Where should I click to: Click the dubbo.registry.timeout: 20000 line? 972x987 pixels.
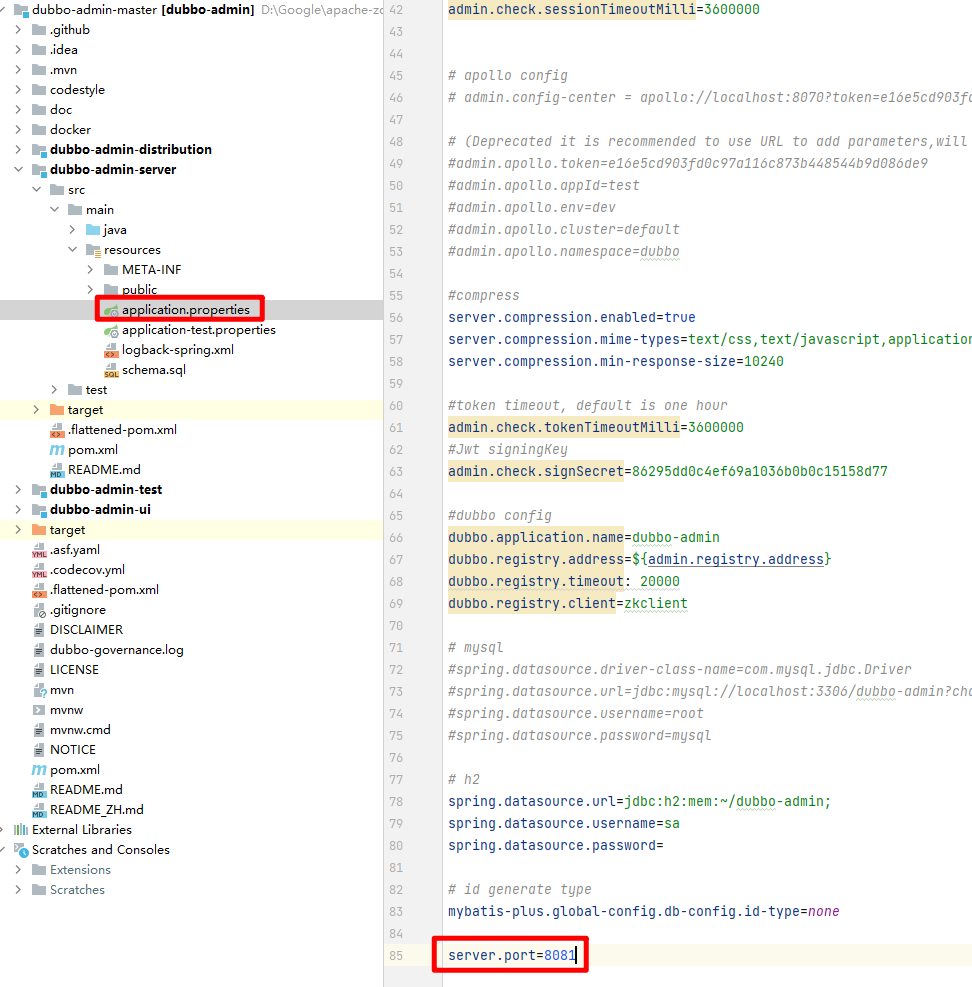tap(564, 581)
